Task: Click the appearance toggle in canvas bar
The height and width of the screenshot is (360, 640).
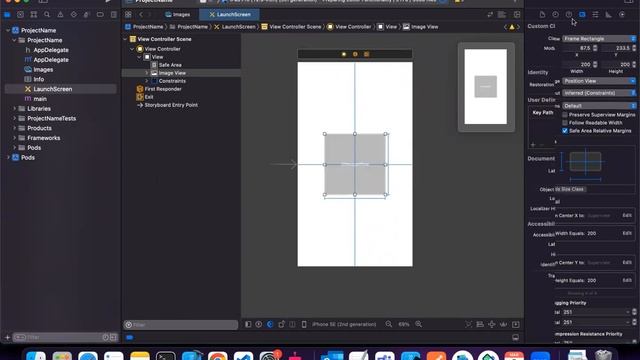Action: click(270, 324)
